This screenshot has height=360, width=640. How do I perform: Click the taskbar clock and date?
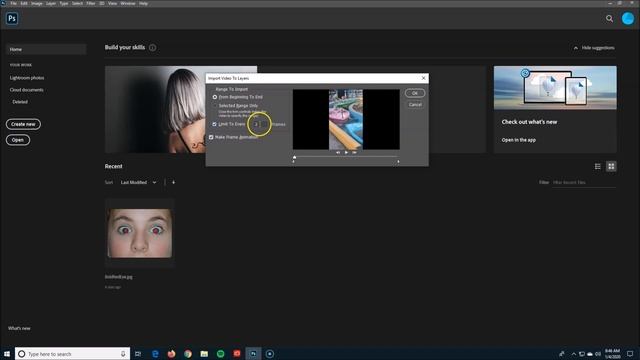pos(612,354)
